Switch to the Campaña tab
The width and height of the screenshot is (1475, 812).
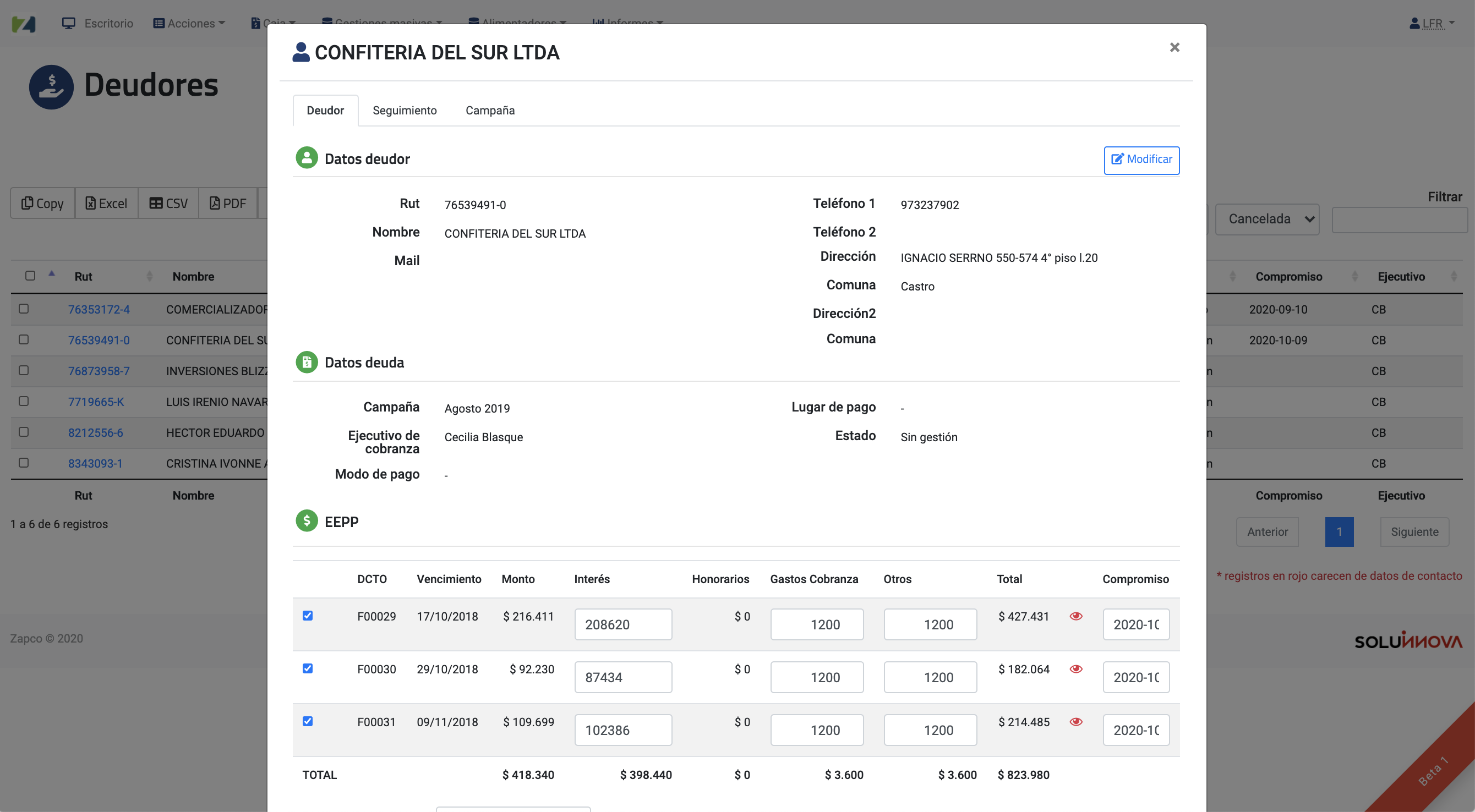[x=490, y=111]
